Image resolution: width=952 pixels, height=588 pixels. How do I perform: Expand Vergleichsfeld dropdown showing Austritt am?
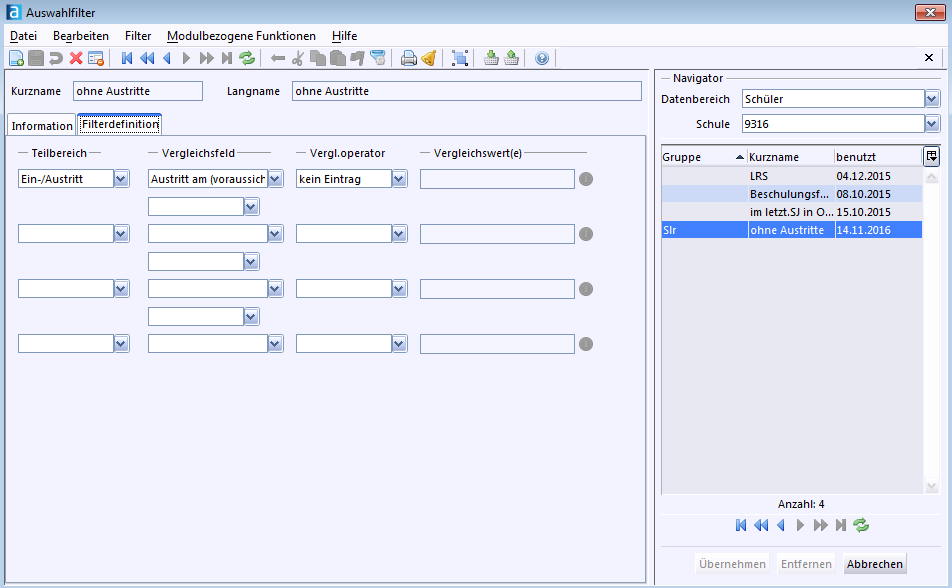(x=276, y=179)
